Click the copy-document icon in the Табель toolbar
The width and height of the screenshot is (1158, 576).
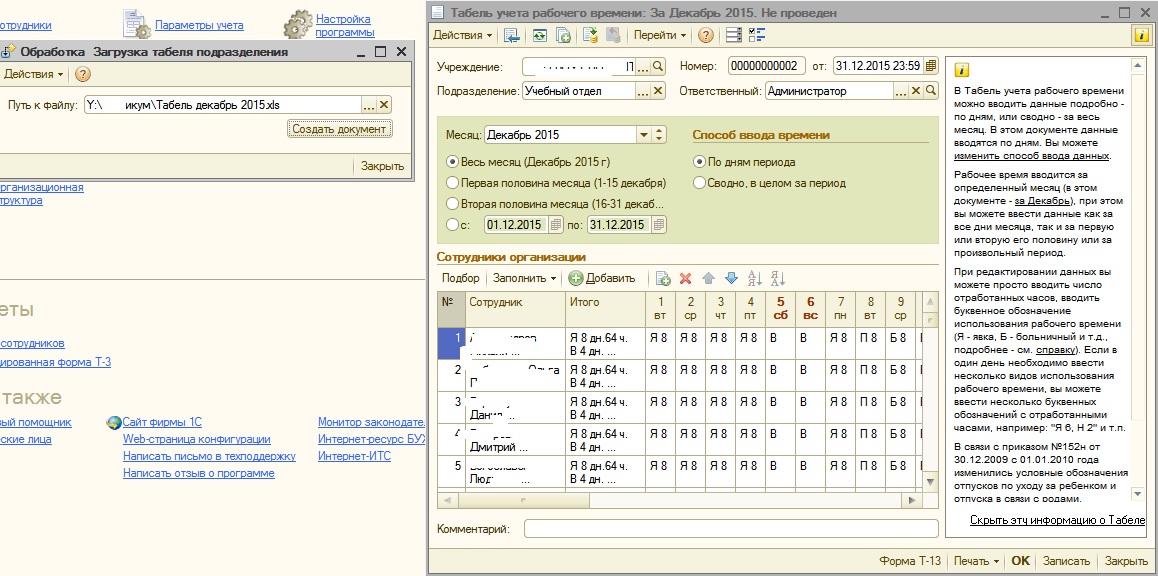(563, 35)
